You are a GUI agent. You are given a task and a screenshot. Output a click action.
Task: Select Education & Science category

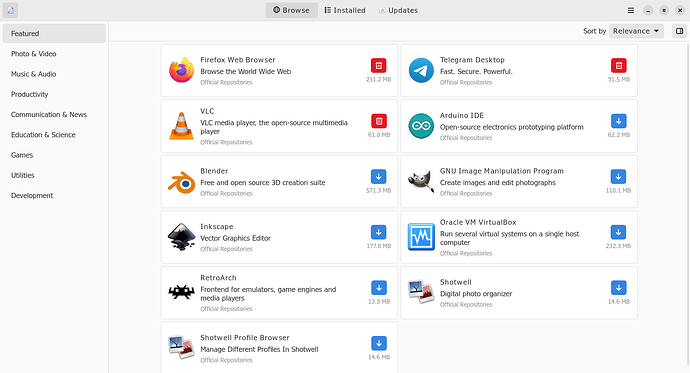coord(54,135)
